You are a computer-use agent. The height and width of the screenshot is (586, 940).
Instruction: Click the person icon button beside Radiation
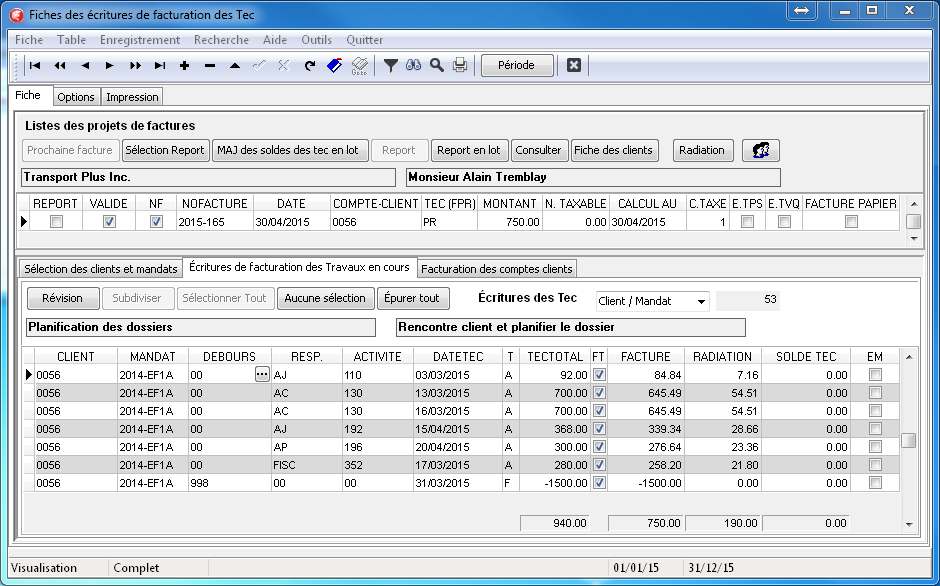pos(761,150)
